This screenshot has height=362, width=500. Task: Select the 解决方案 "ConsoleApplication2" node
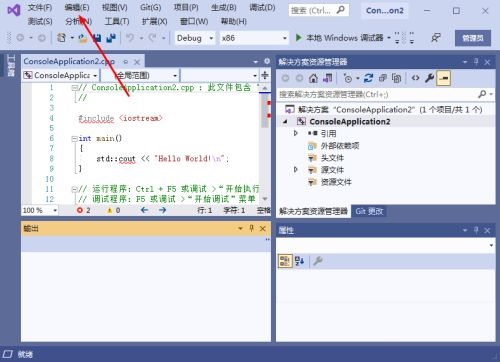pos(383,110)
